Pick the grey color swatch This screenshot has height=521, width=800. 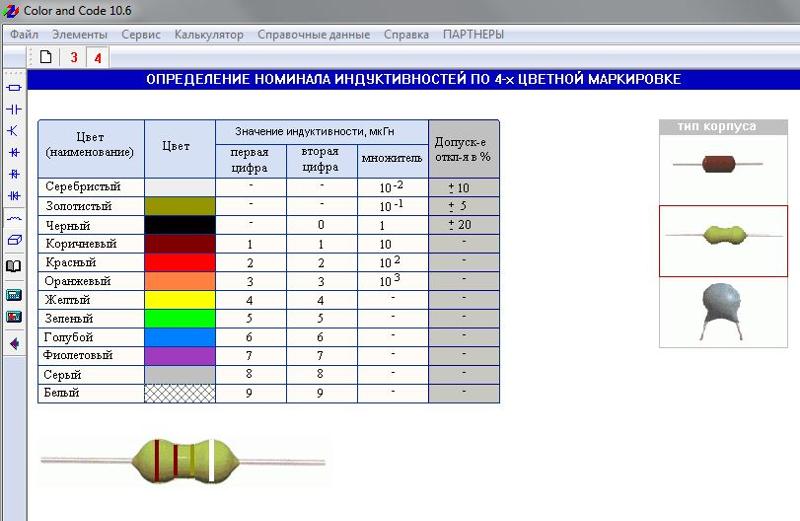point(180,375)
